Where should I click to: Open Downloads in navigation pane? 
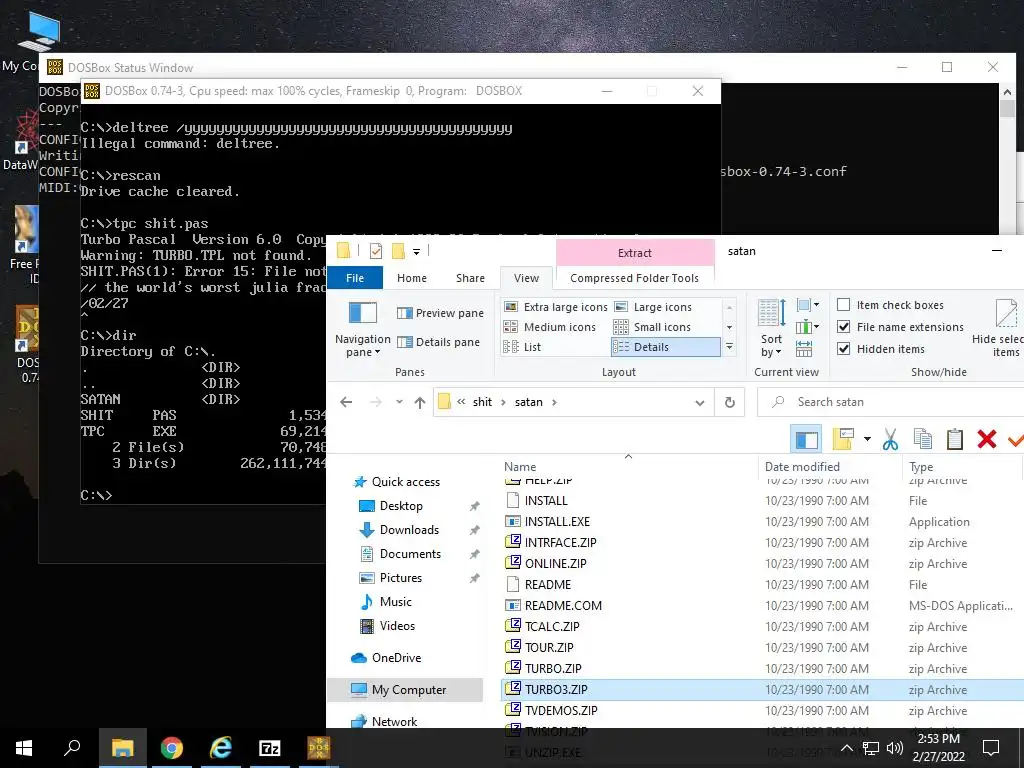click(409, 530)
